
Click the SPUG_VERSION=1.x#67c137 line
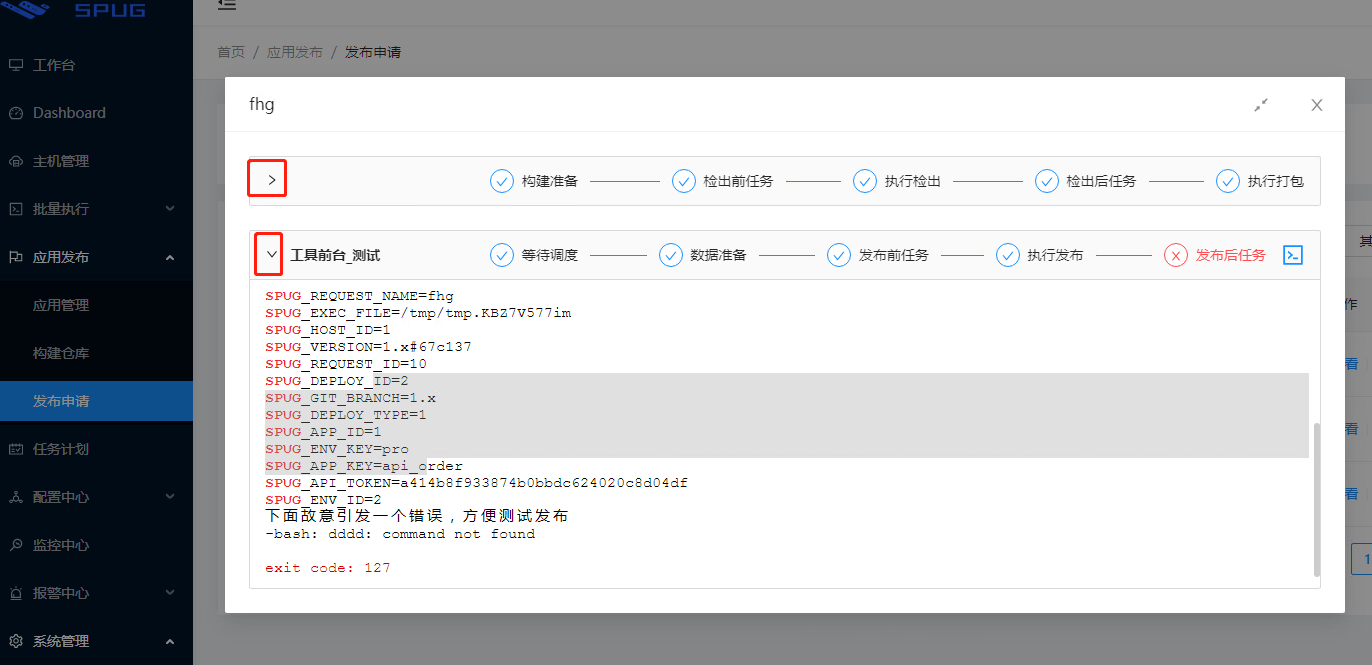click(x=368, y=347)
